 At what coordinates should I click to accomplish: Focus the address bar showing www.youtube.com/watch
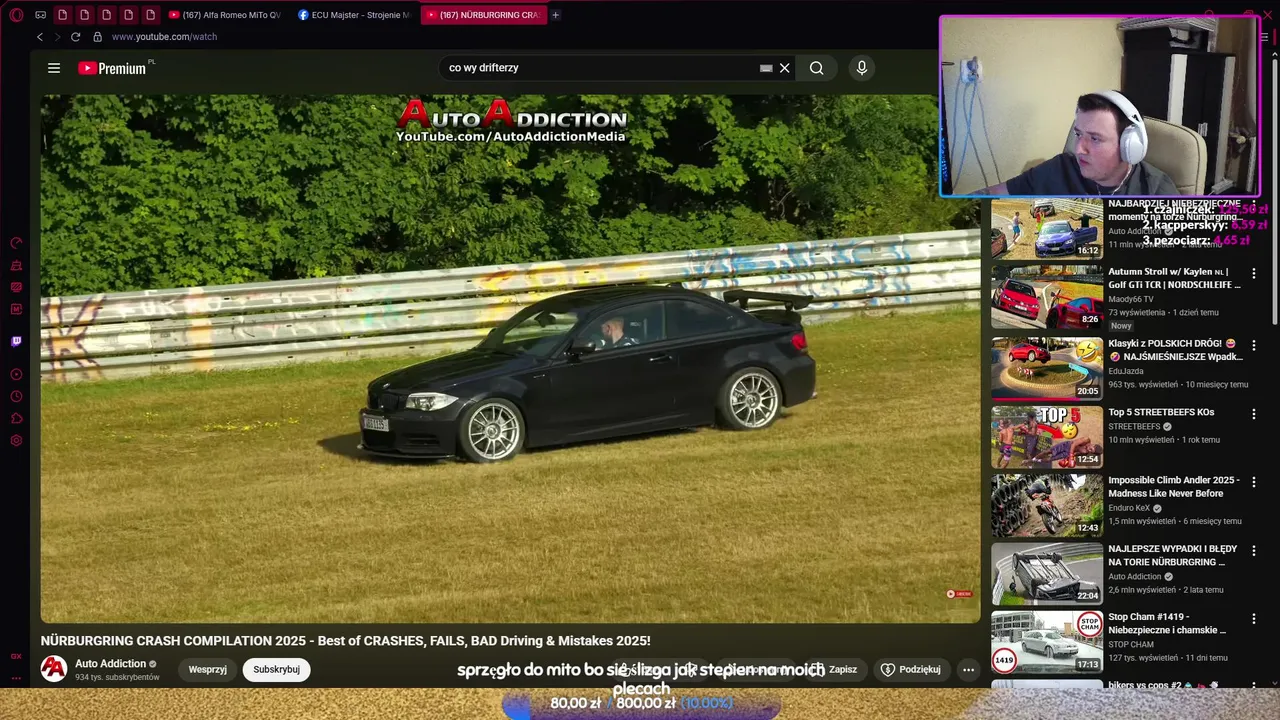coord(164,37)
